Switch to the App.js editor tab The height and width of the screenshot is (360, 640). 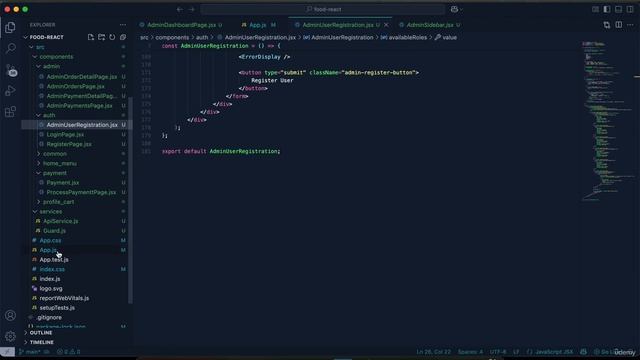point(258,25)
